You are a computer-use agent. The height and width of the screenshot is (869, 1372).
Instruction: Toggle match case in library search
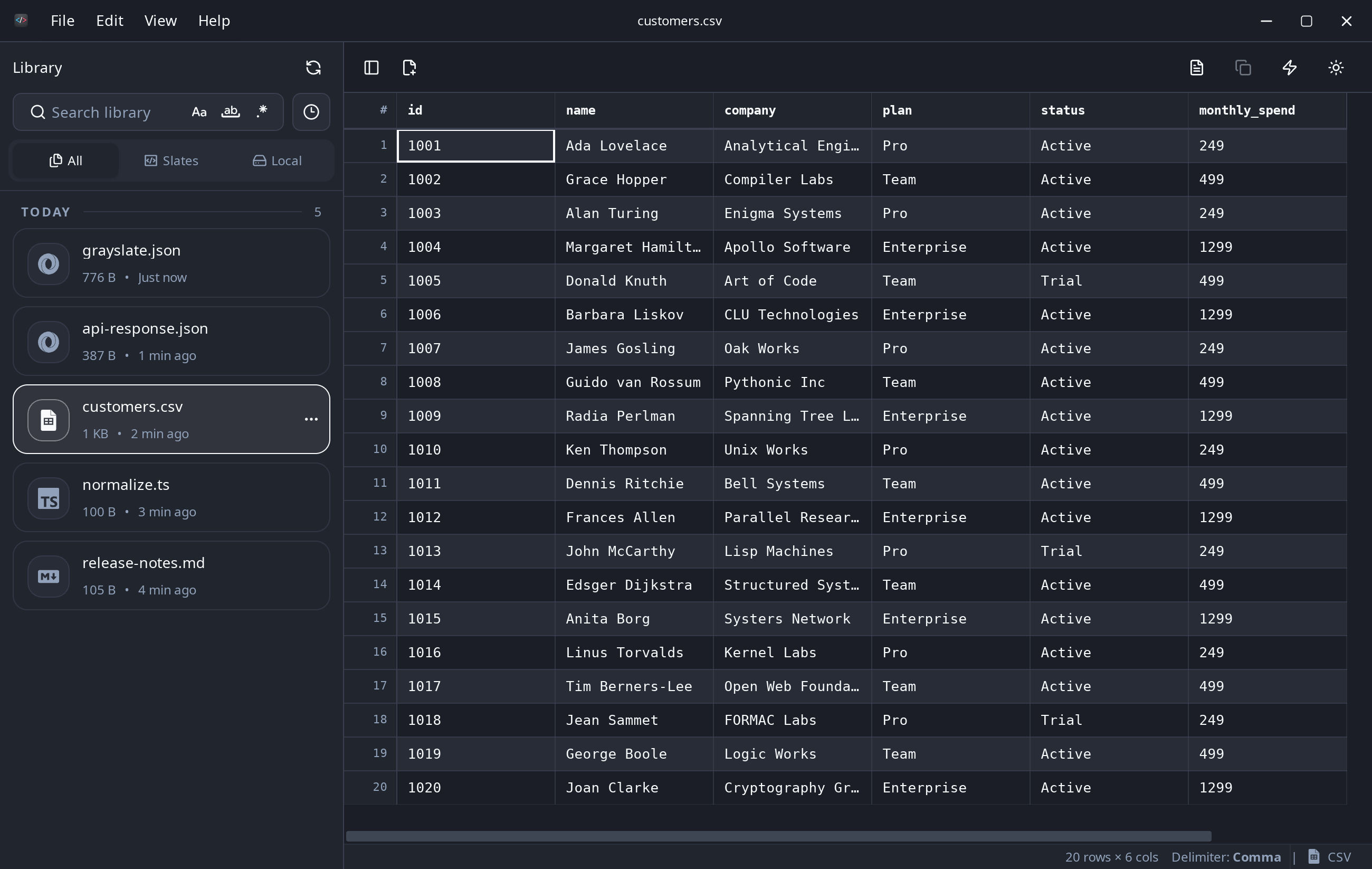(x=199, y=112)
